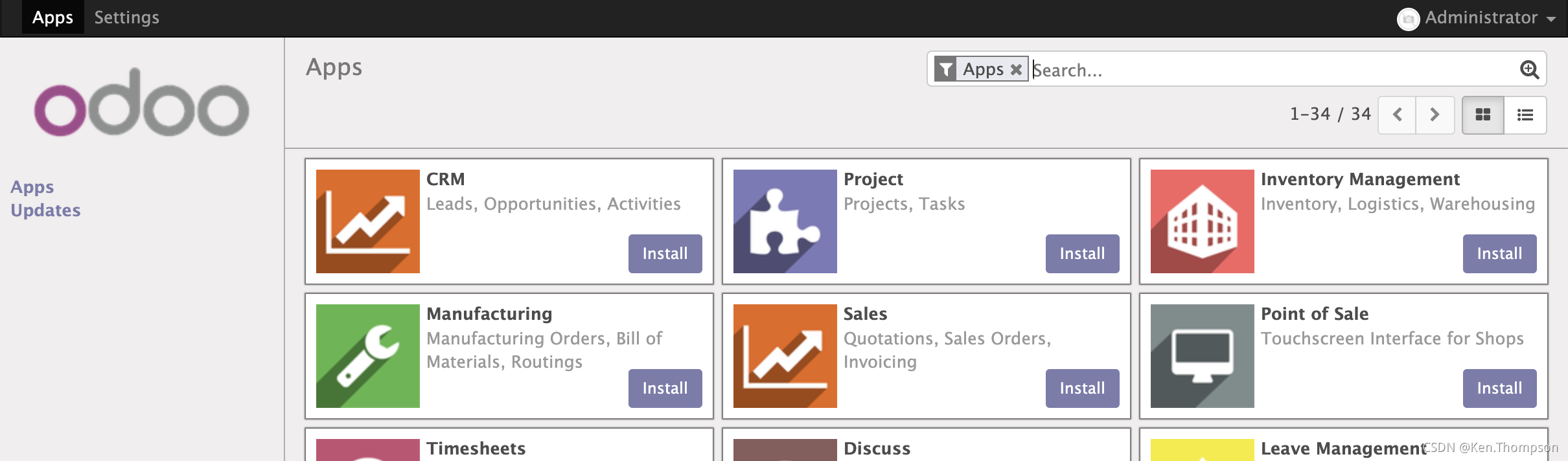This screenshot has height=461, width=1568.
Task: Click the Inventory Management warehouse icon
Action: pos(1202,221)
